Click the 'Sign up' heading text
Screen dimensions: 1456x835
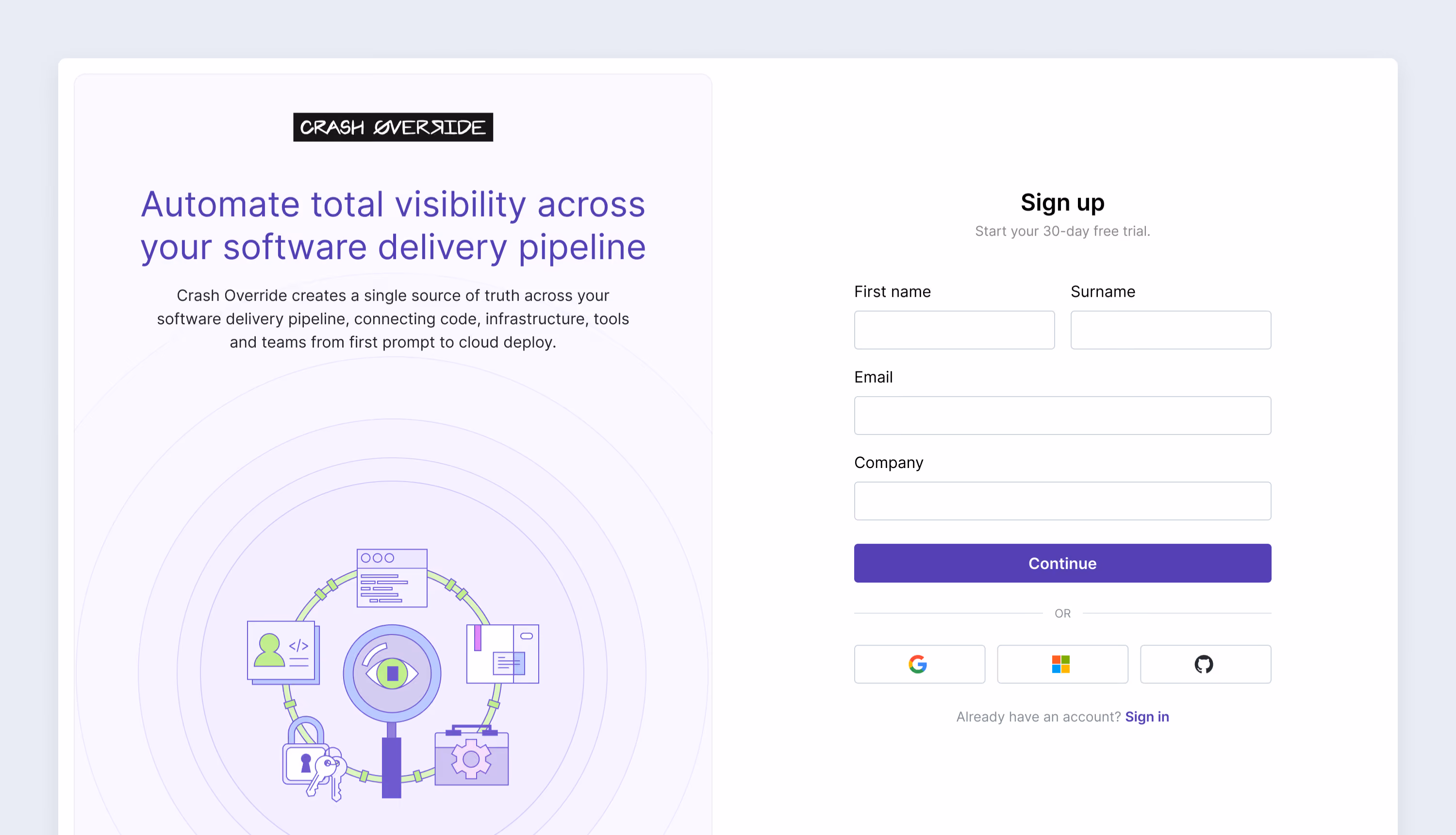coord(1062,202)
